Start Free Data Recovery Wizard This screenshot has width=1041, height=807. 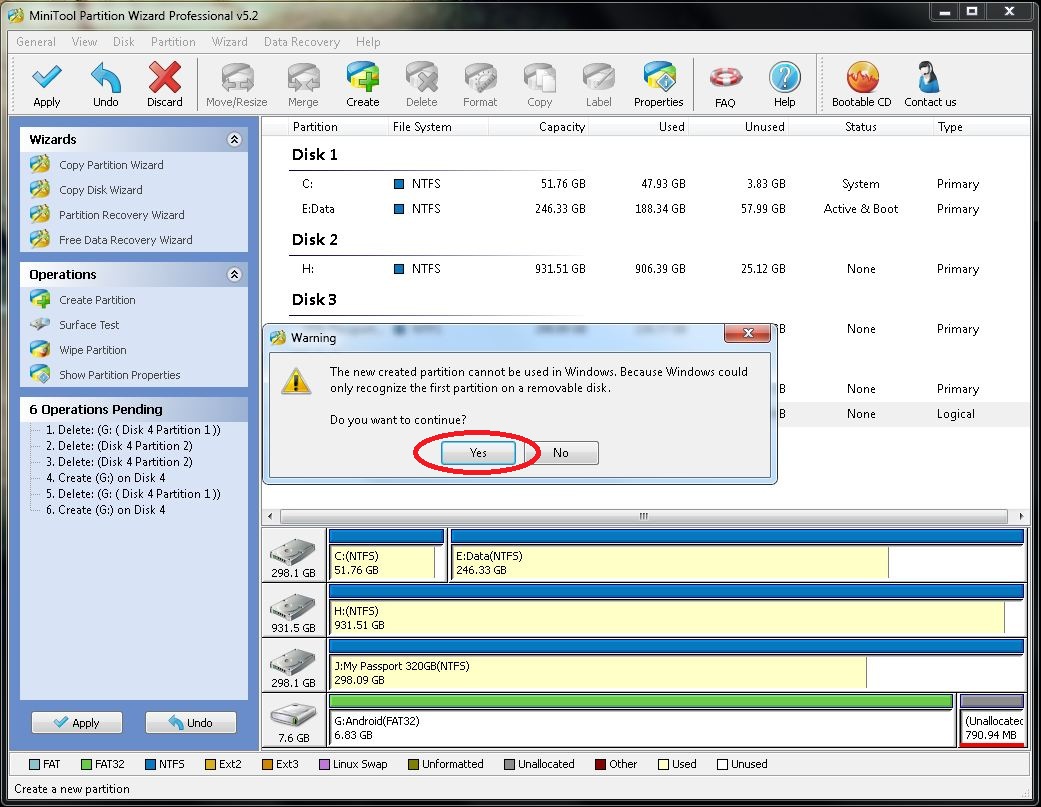[x=125, y=240]
